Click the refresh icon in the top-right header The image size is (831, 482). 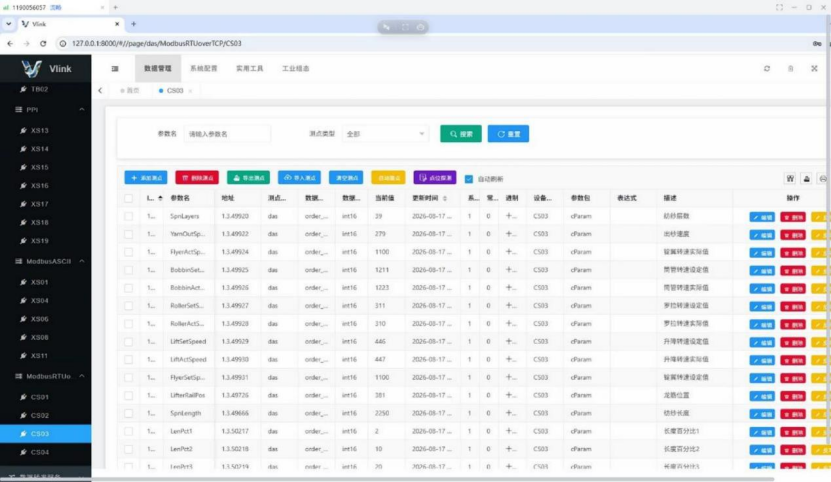(767, 68)
